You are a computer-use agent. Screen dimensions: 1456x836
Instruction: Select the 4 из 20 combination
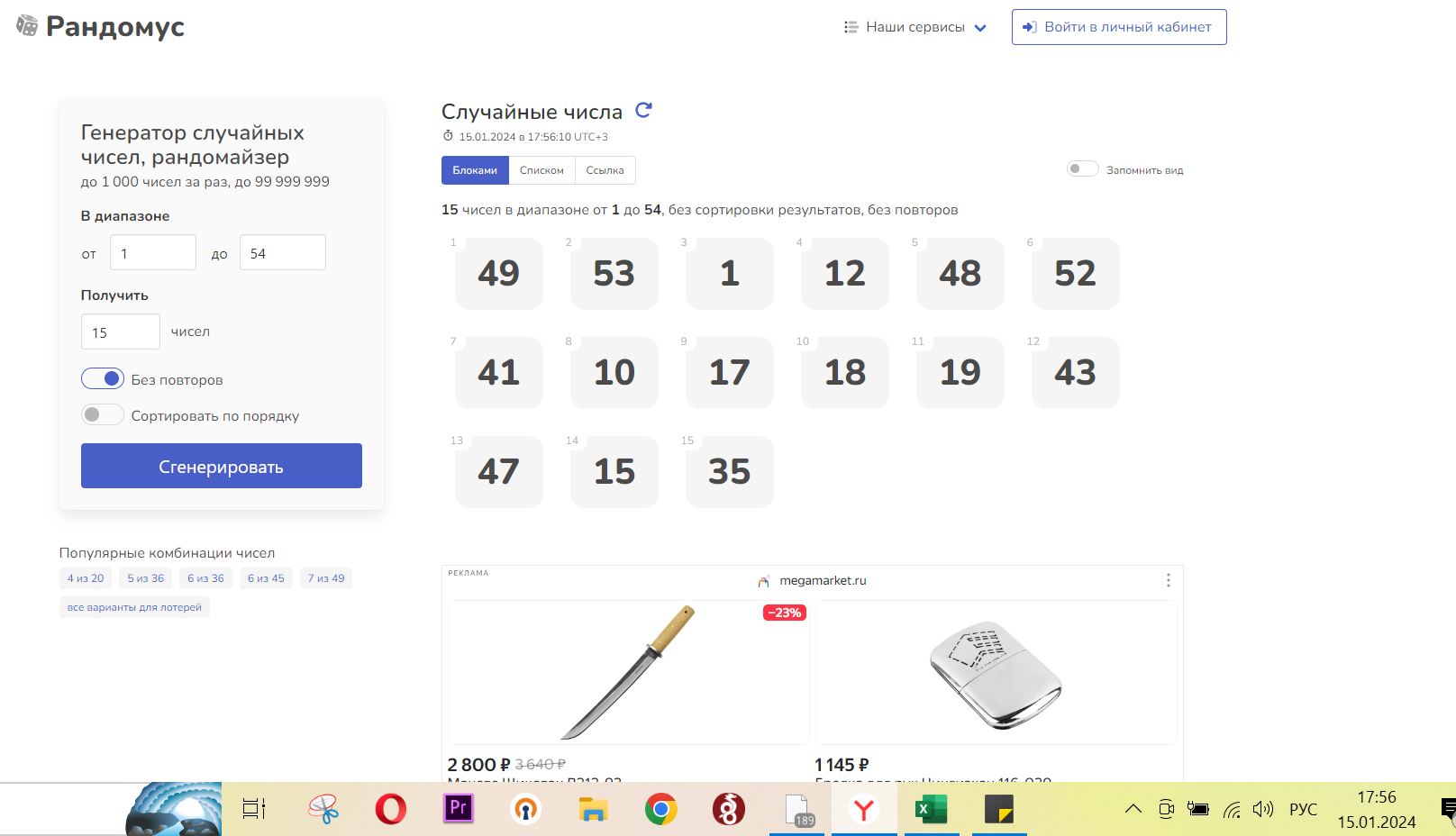(x=86, y=578)
